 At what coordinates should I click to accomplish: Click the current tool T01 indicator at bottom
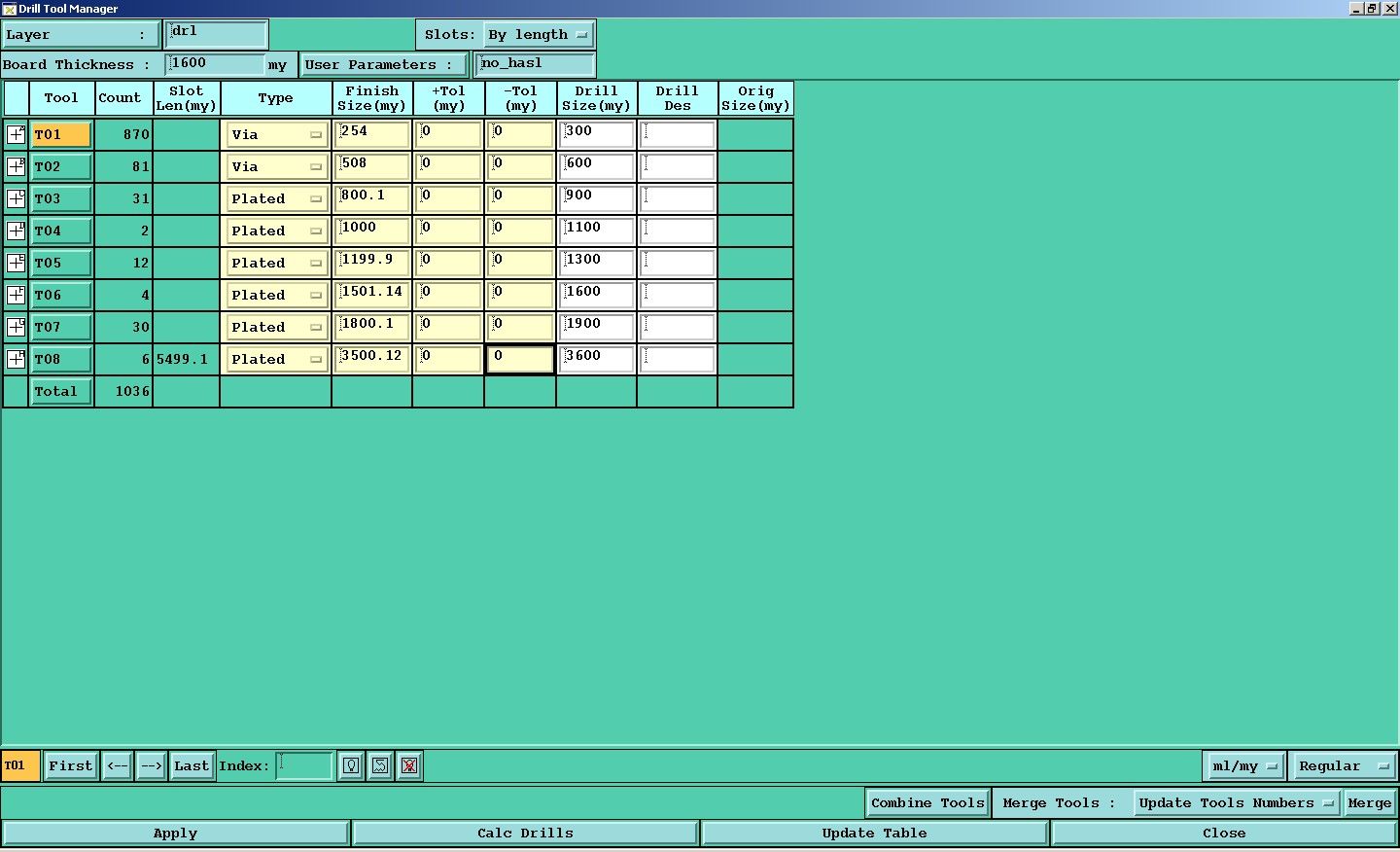(20, 765)
